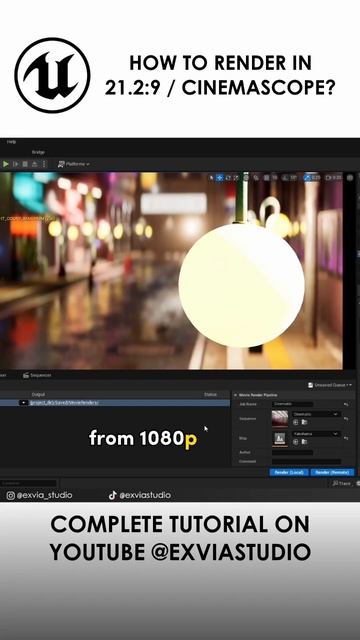Click the Author input field
Viewport: 360px width, 640px height.
(292, 453)
